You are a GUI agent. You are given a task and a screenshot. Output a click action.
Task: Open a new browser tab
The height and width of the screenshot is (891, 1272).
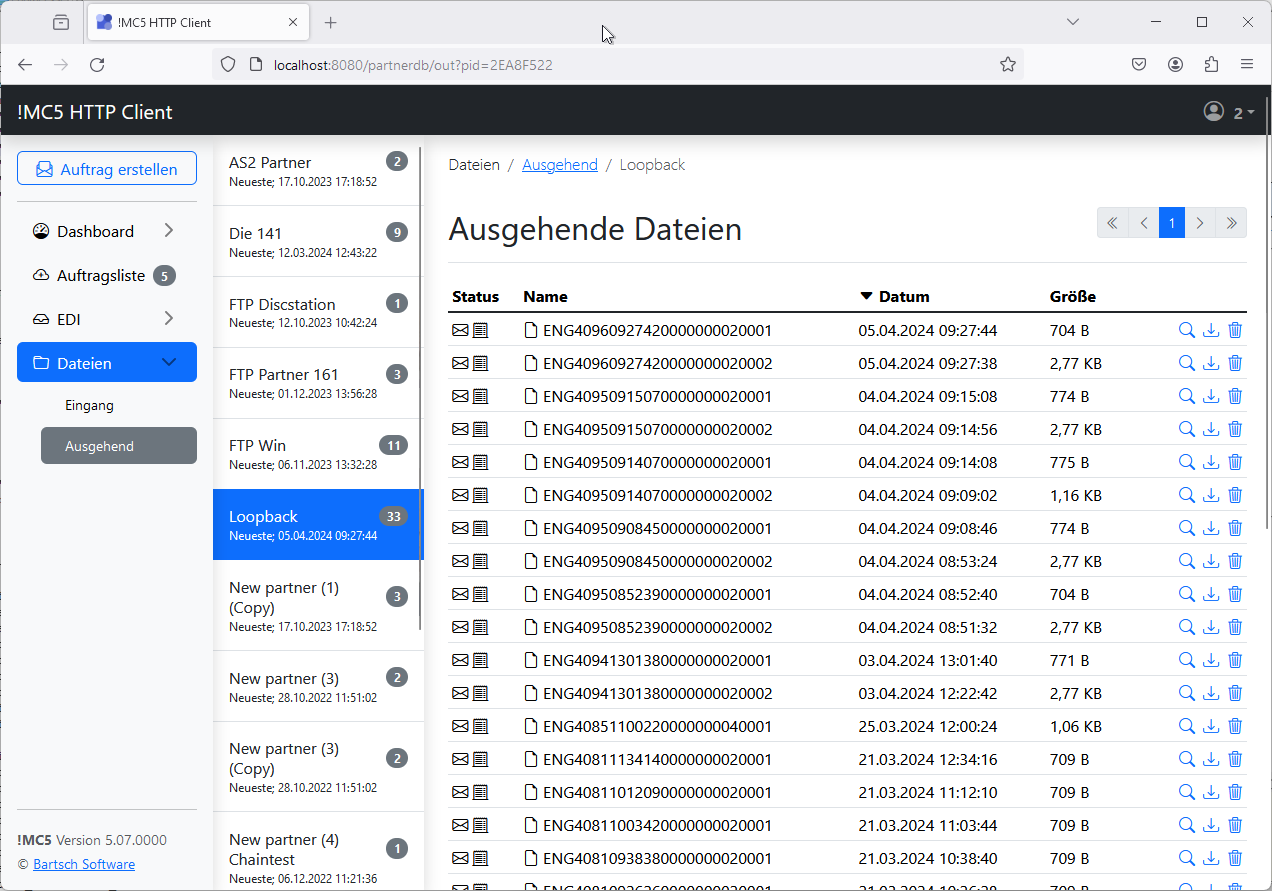(x=331, y=22)
